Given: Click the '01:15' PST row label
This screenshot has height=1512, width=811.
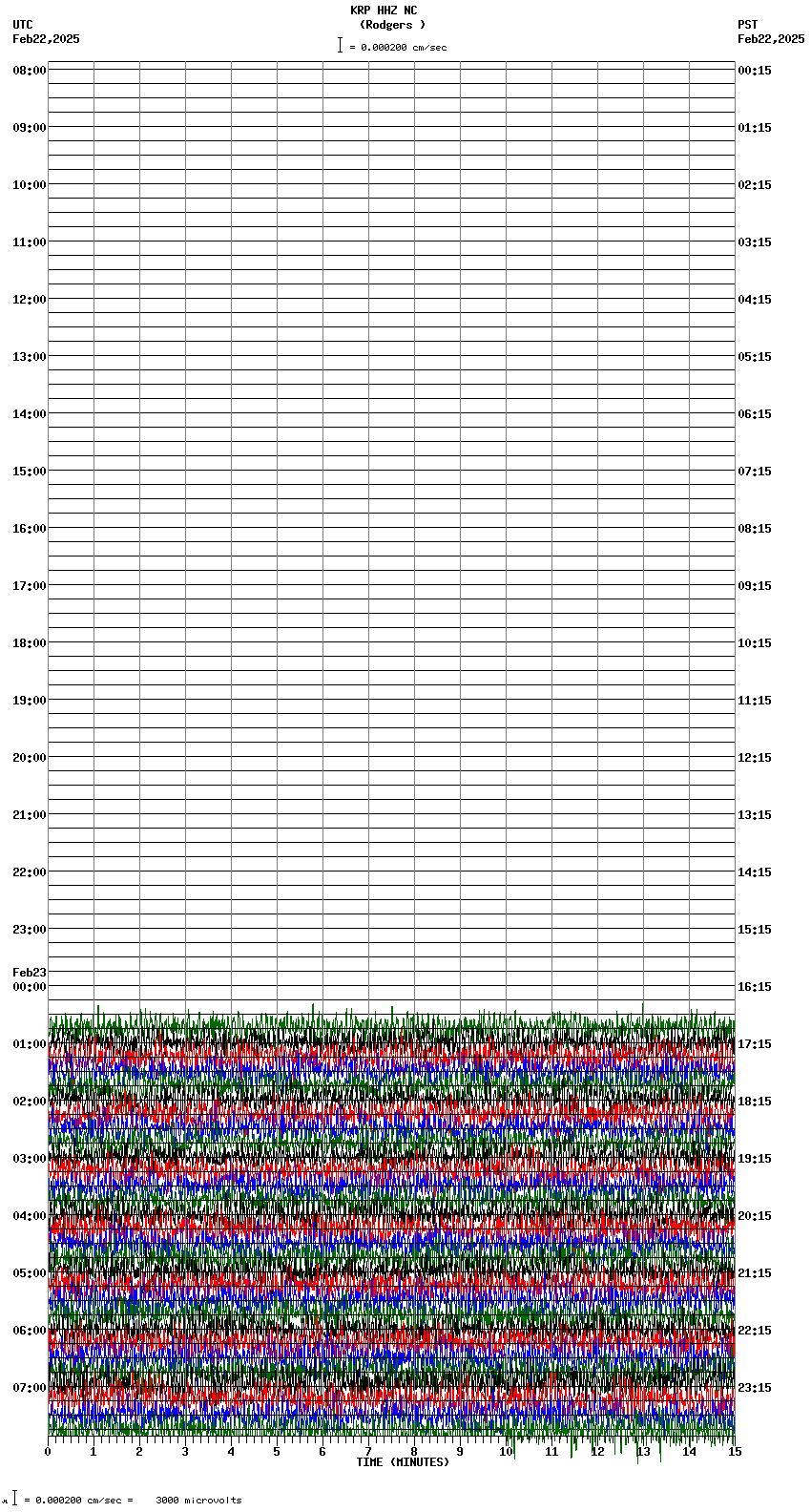Looking at the screenshot, I should click(x=755, y=128).
